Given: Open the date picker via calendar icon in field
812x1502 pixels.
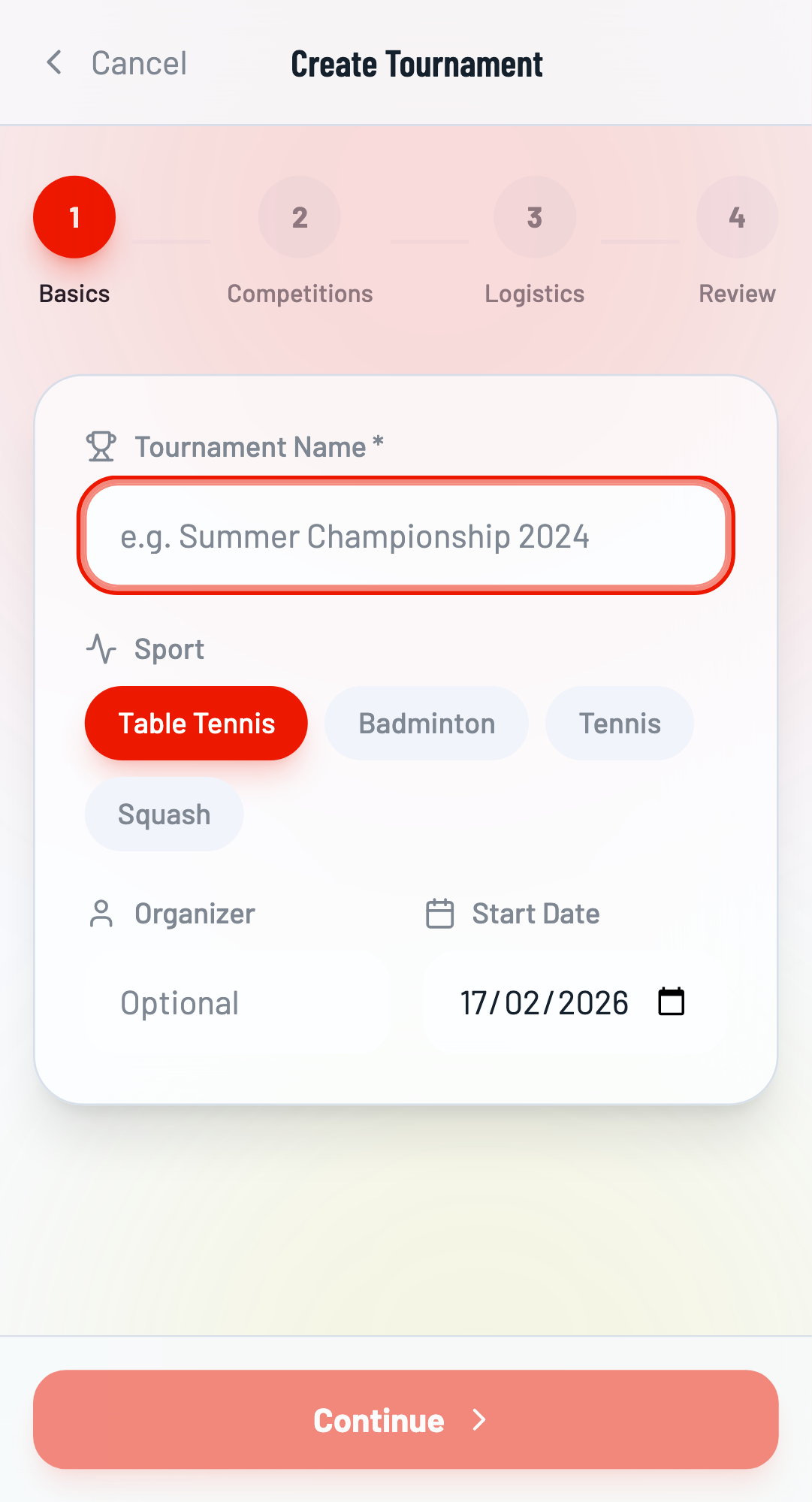Looking at the screenshot, I should (671, 1002).
